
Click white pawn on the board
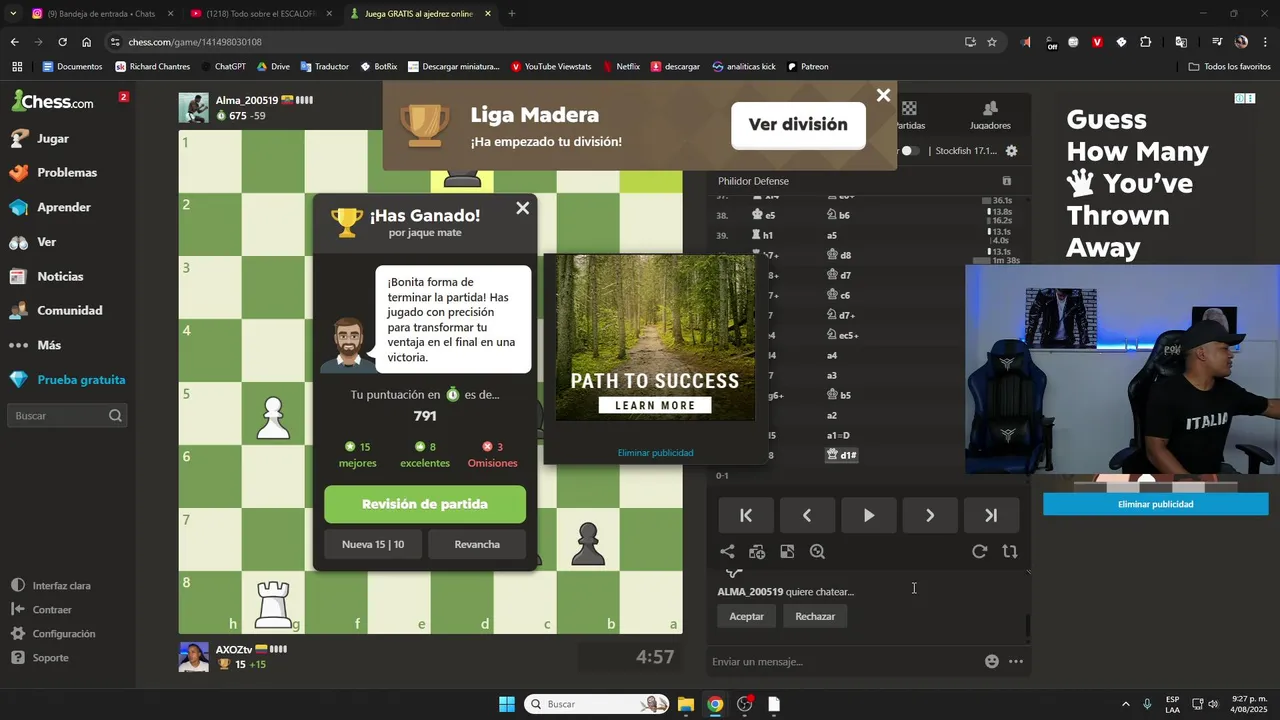273,418
